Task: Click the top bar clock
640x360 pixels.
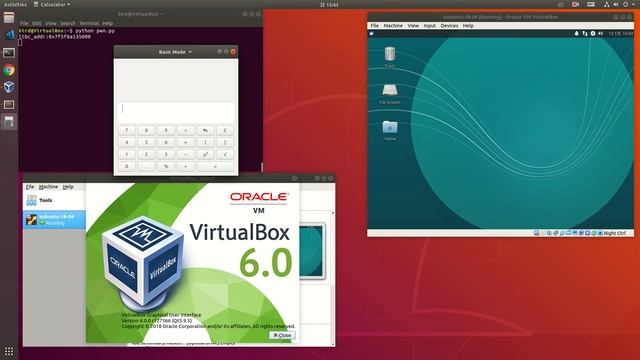Action: click(329, 4)
